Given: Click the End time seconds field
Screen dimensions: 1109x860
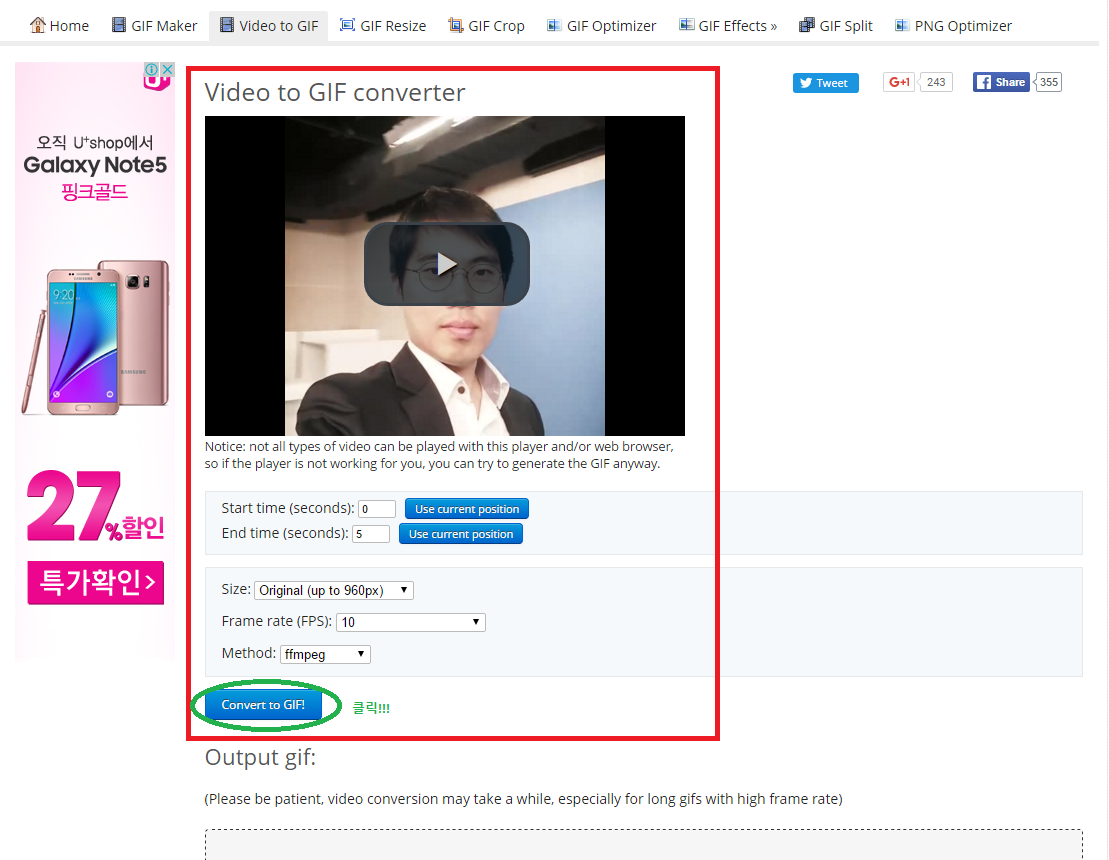Looking at the screenshot, I should click(371, 534).
